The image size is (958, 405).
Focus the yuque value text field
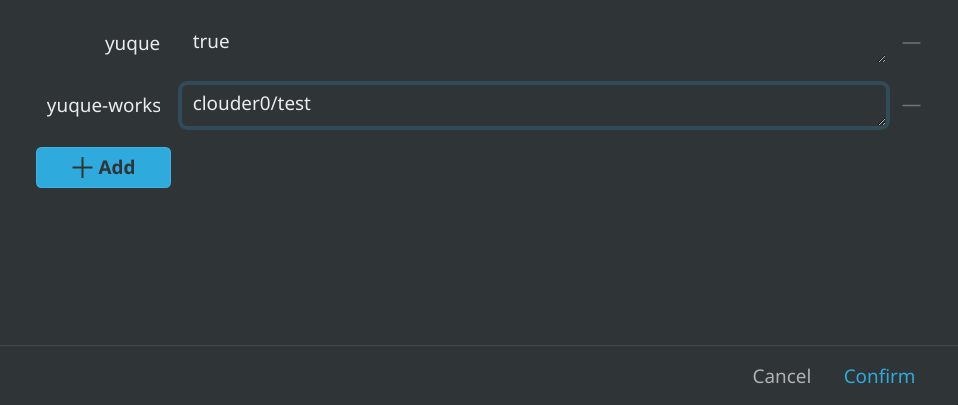(532, 43)
